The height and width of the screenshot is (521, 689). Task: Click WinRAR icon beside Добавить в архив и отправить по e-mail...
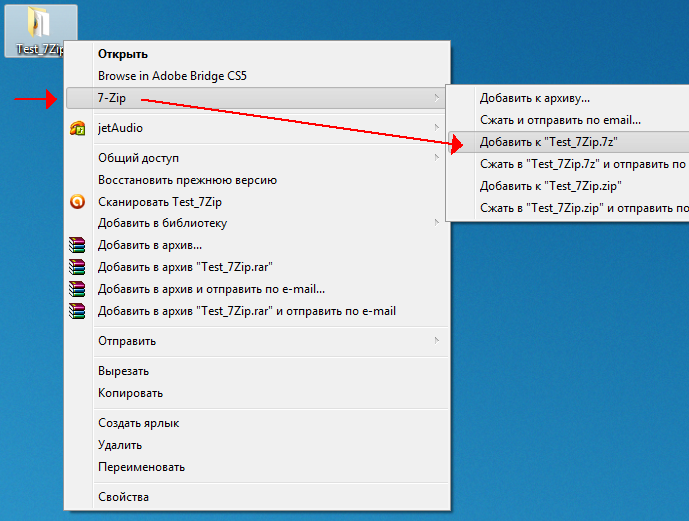coord(77,289)
